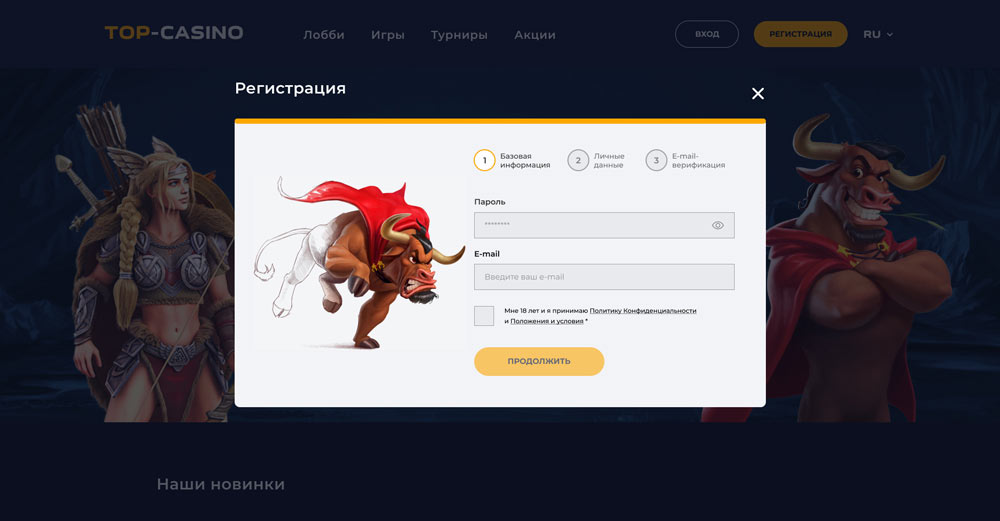Select step 2 circle Личные данные
This screenshot has width=1000, height=521.
click(578, 160)
